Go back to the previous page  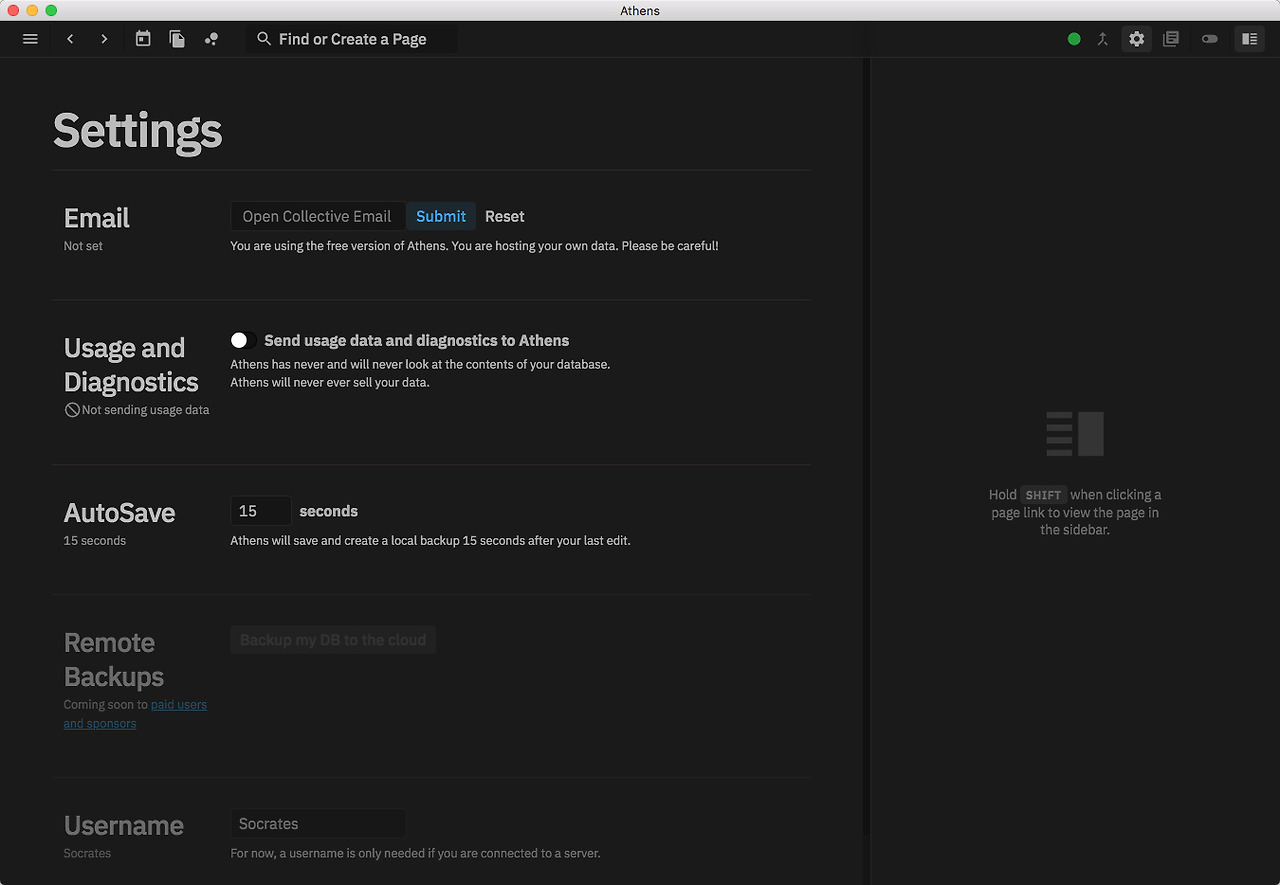tap(70, 39)
